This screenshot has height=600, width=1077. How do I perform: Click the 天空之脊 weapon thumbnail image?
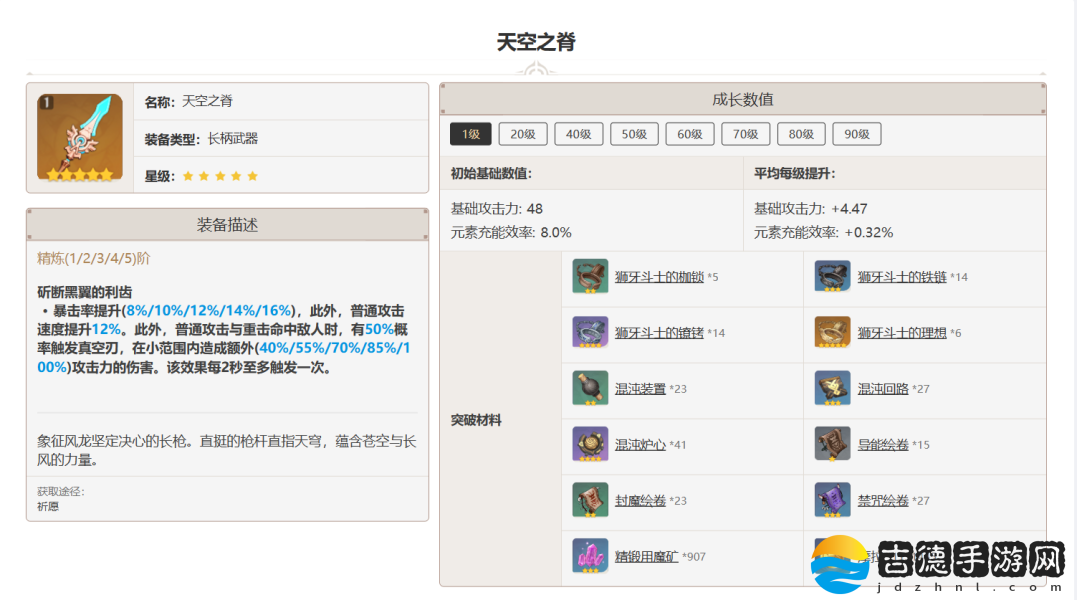click(80, 137)
